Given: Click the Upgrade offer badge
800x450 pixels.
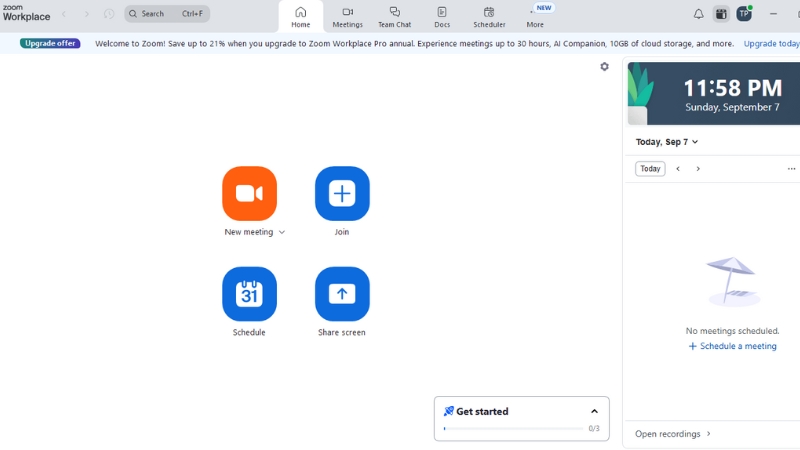Looking at the screenshot, I should pyautogui.click(x=50, y=43).
